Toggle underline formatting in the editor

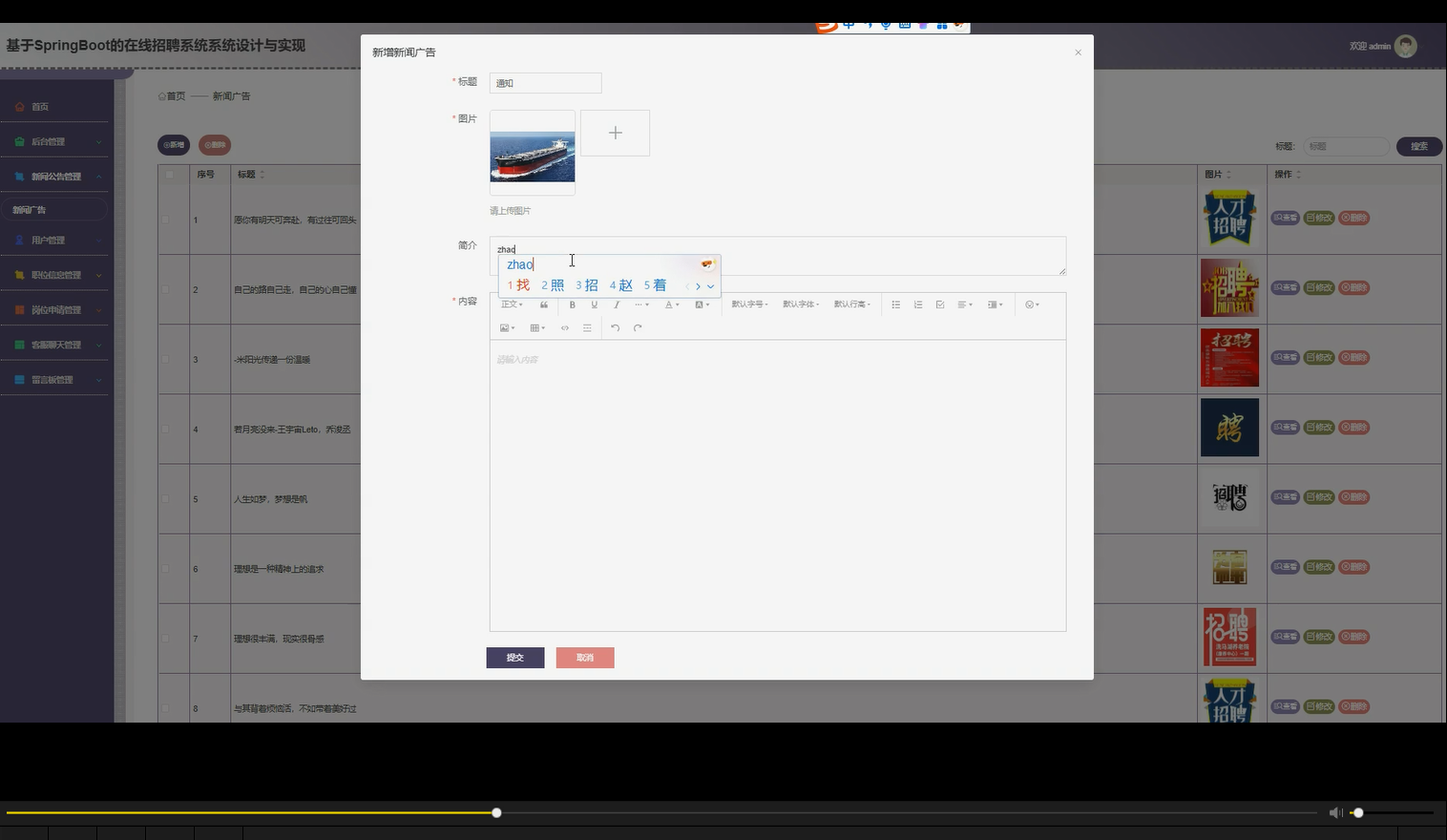pos(594,304)
